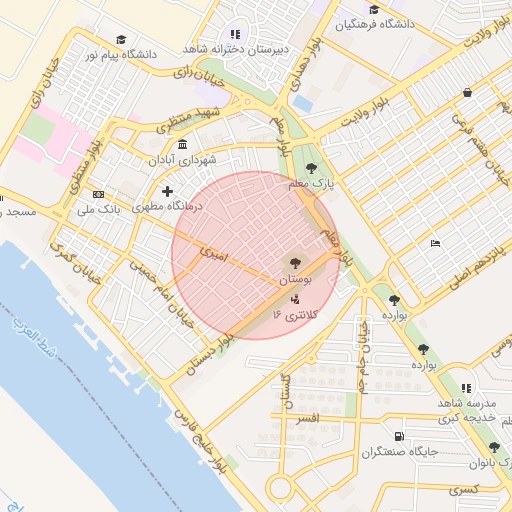Select the shopping basket icon near Velayat Boulevard
The image size is (512, 512).
[x=467, y=93]
